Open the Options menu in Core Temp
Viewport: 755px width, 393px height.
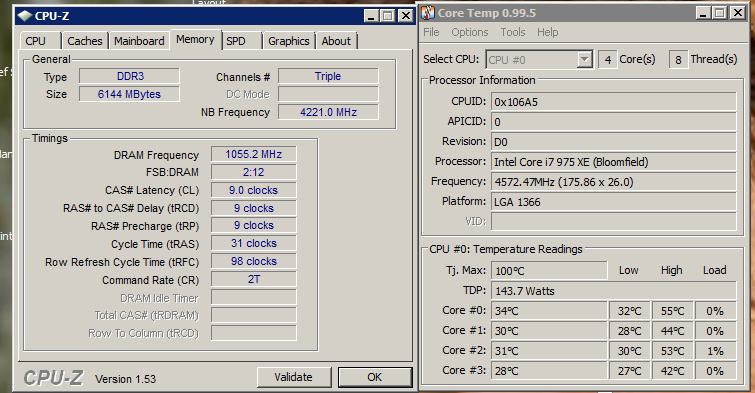tap(469, 32)
